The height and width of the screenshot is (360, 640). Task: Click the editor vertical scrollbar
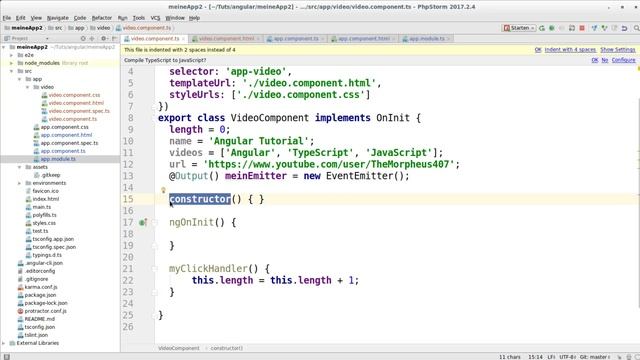pyautogui.click(x=638, y=203)
